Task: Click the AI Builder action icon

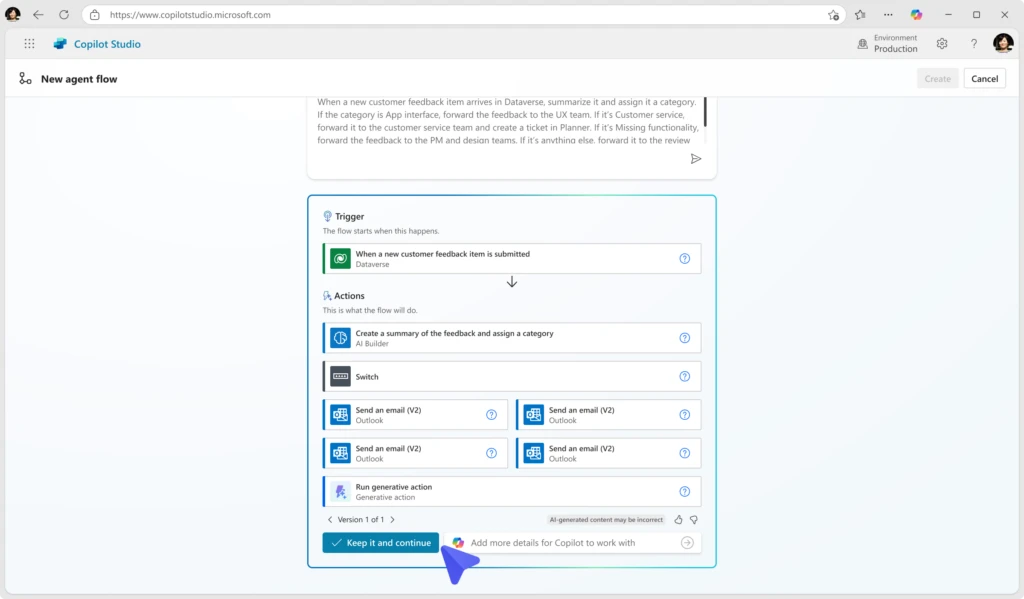Action: [x=339, y=337]
